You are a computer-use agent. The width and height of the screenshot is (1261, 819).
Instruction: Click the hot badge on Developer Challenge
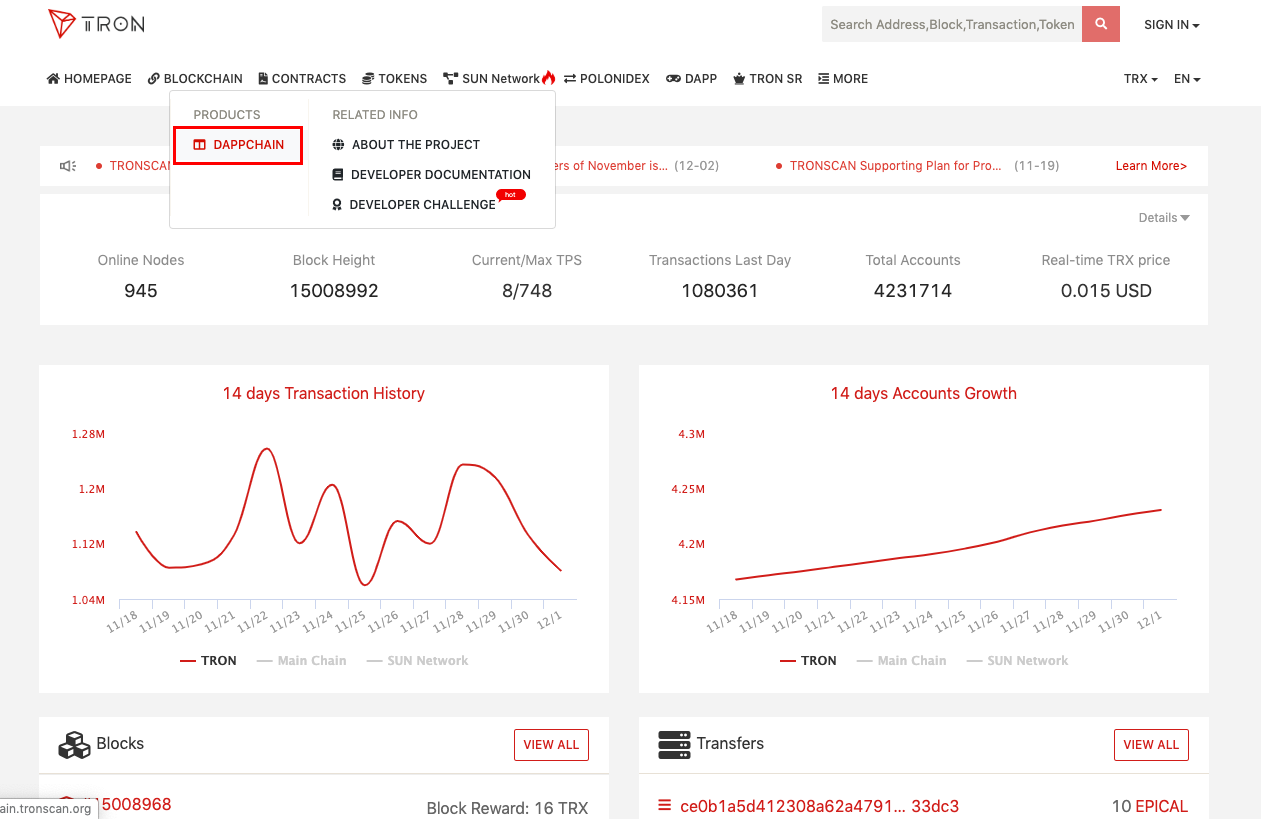tap(510, 194)
